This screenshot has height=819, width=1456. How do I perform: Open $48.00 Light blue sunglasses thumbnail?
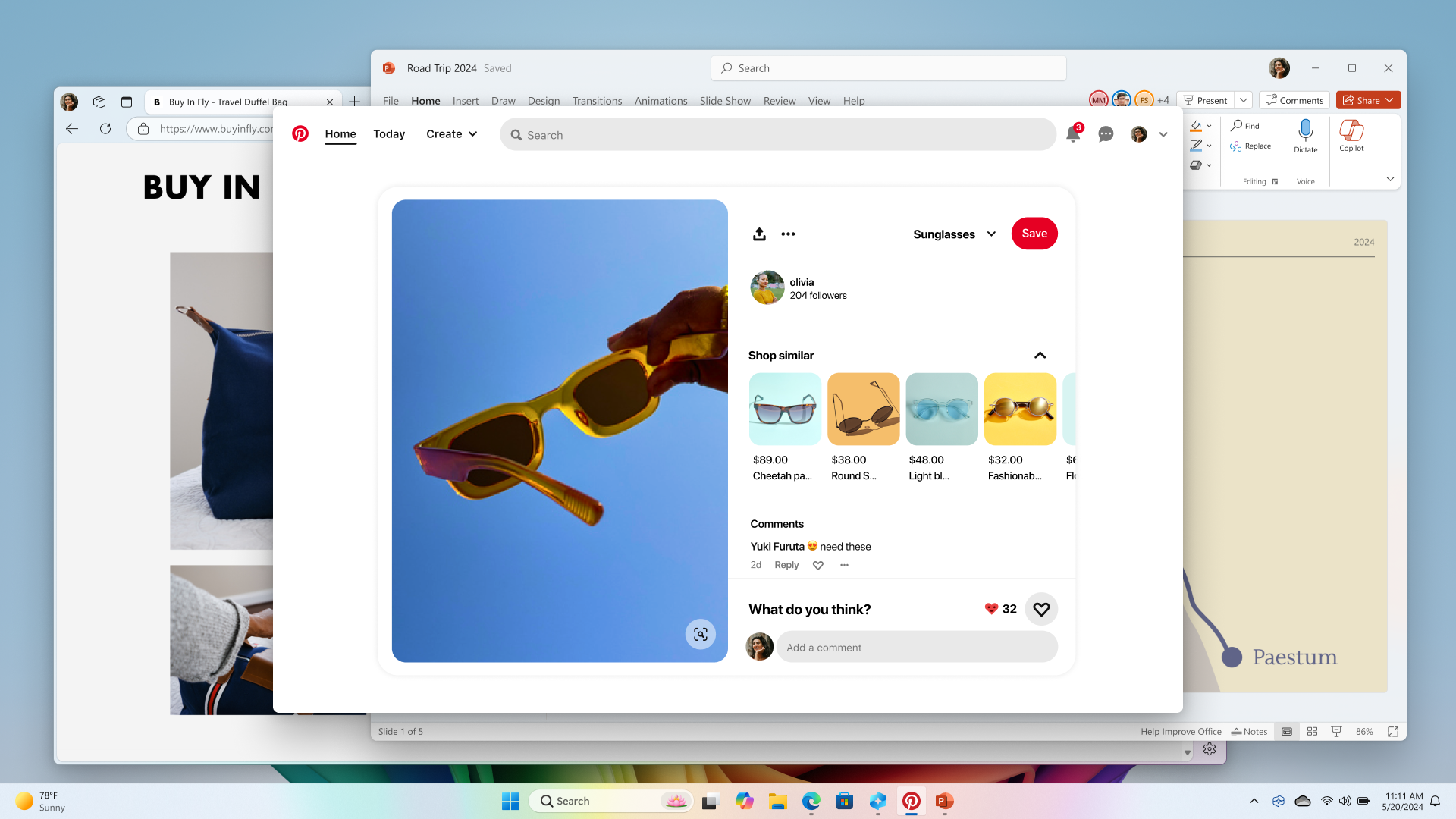tap(942, 409)
